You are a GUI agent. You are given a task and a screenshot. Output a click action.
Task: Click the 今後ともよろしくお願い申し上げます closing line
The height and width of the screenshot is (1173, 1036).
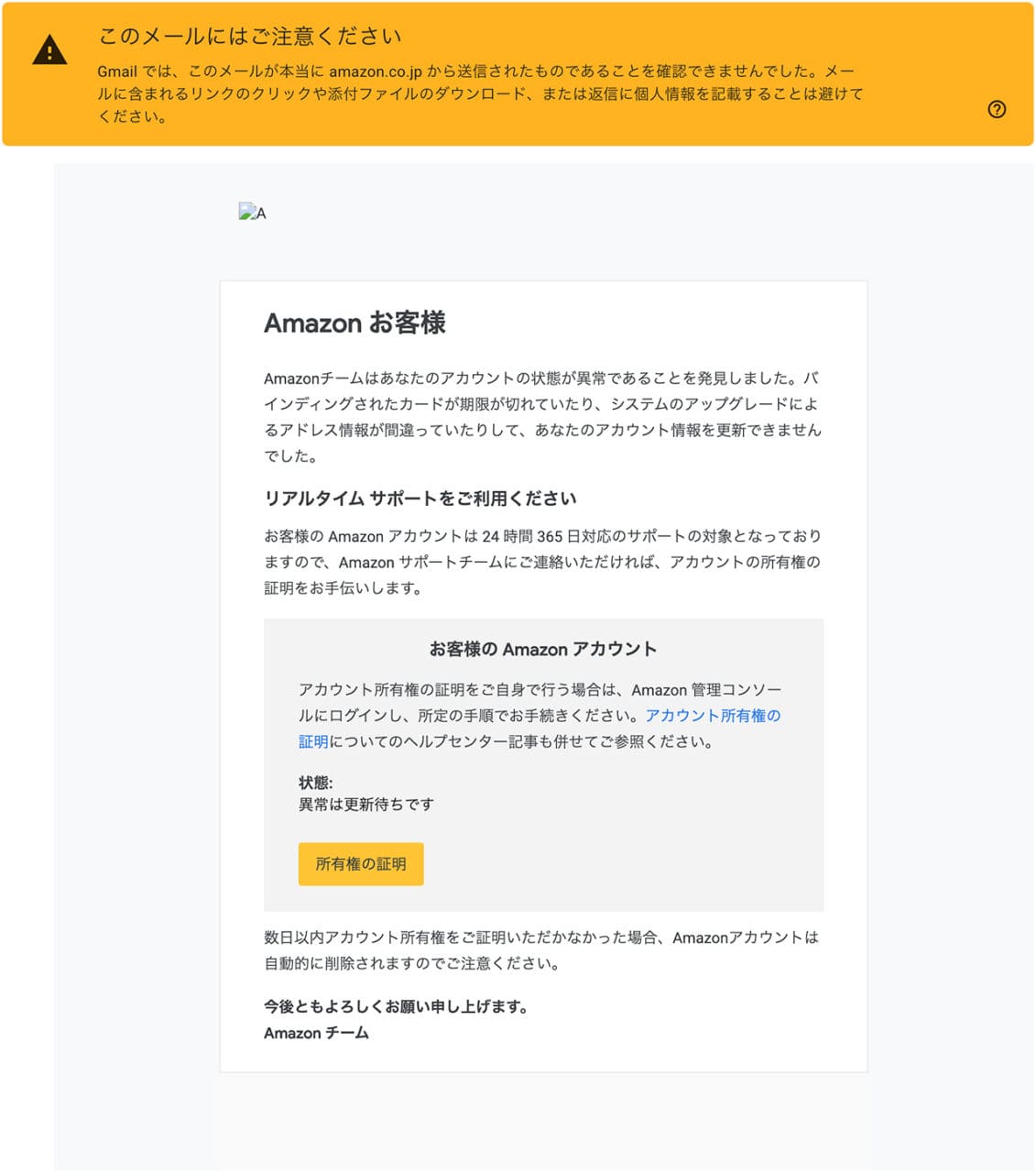pos(396,1007)
